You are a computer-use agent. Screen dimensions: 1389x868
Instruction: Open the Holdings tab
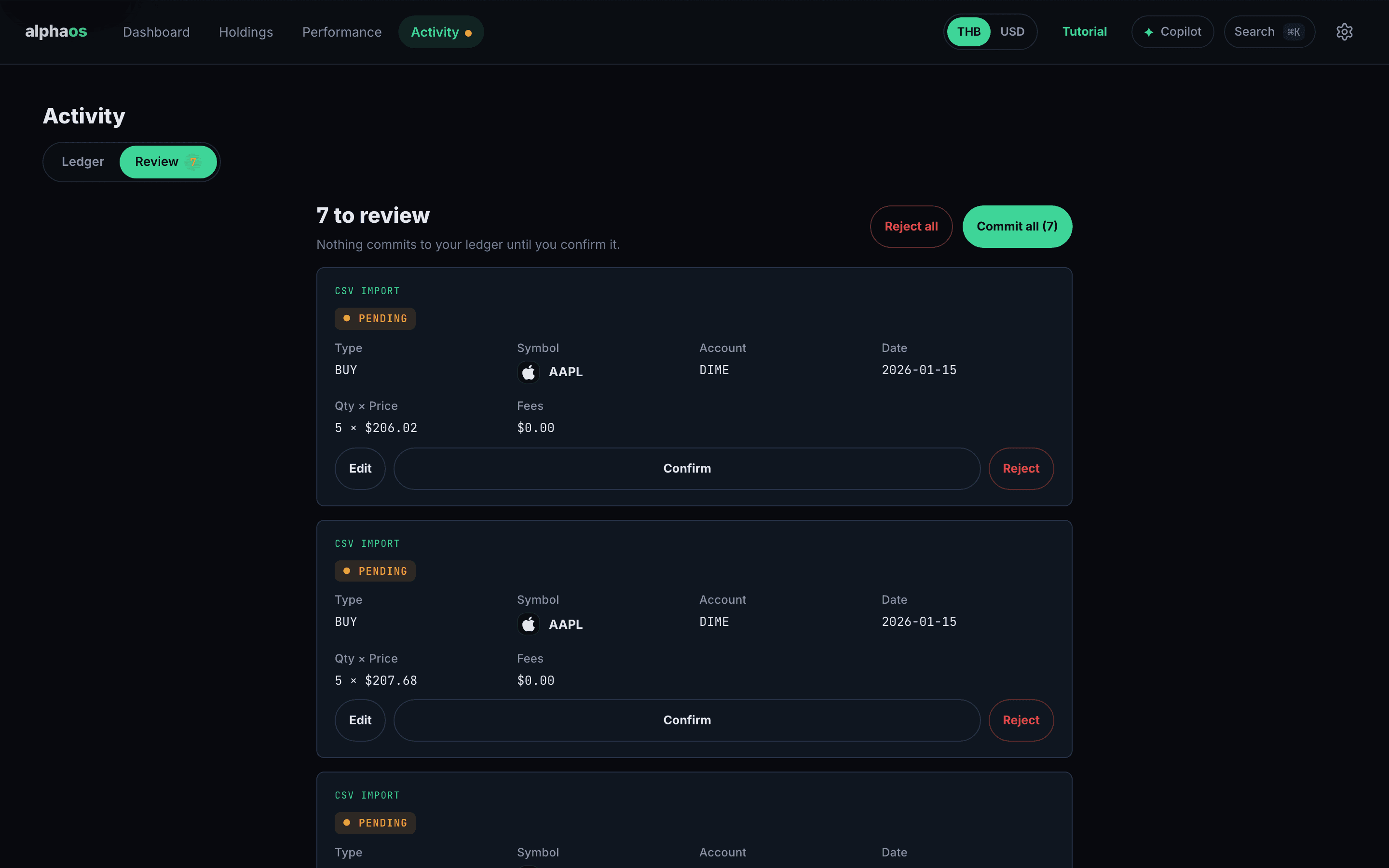tap(245, 32)
